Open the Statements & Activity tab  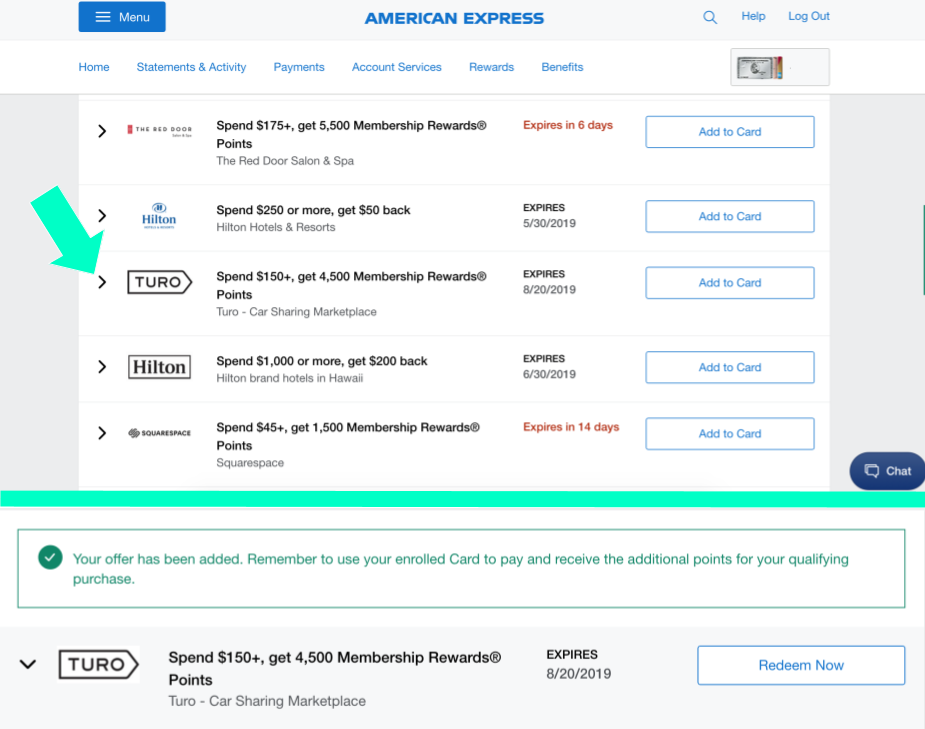click(x=191, y=67)
